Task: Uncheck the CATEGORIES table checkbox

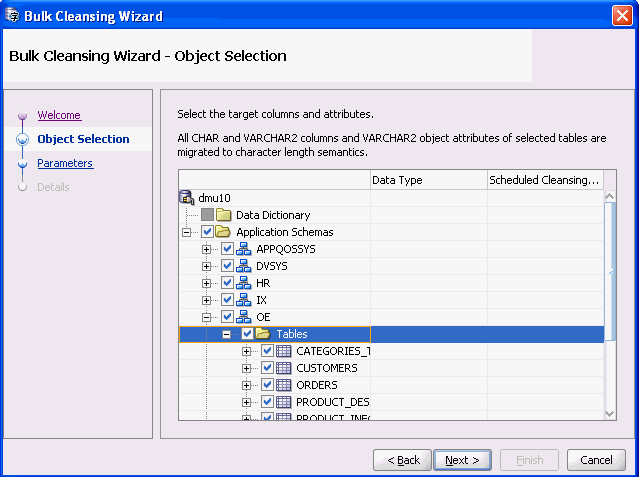Action: point(267,351)
